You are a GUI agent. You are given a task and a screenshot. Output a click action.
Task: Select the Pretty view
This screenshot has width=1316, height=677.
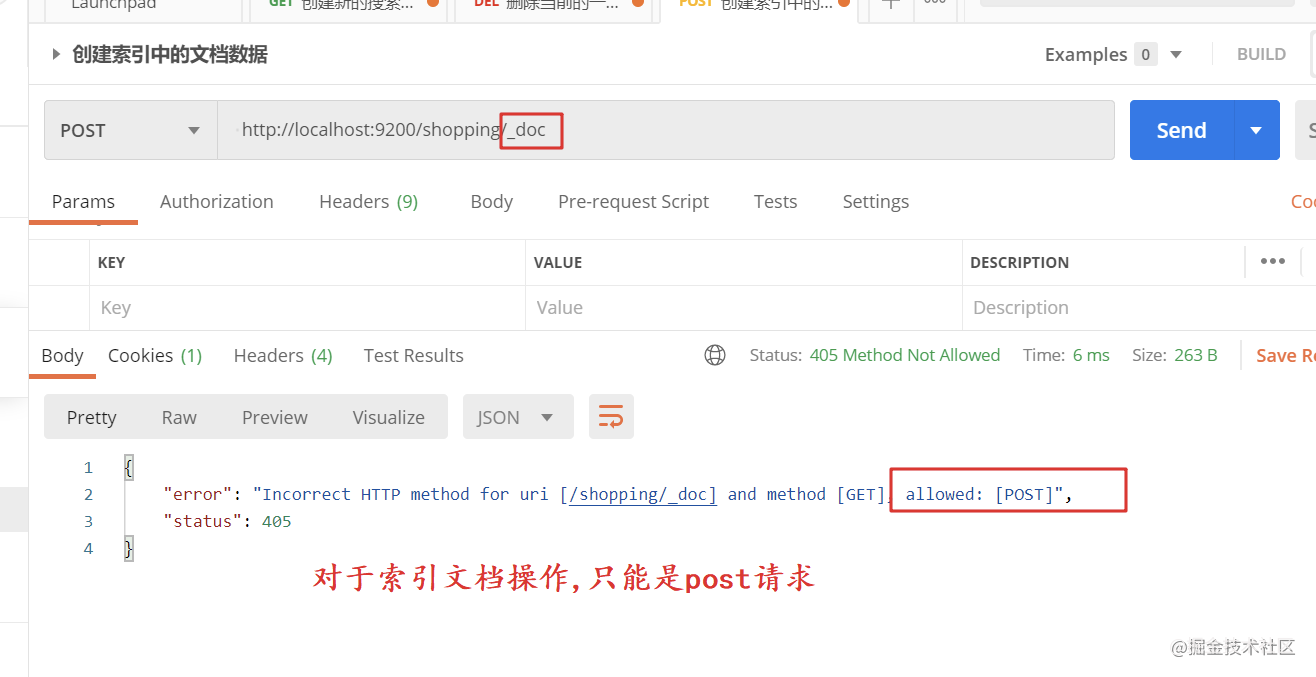click(x=91, y=417)
